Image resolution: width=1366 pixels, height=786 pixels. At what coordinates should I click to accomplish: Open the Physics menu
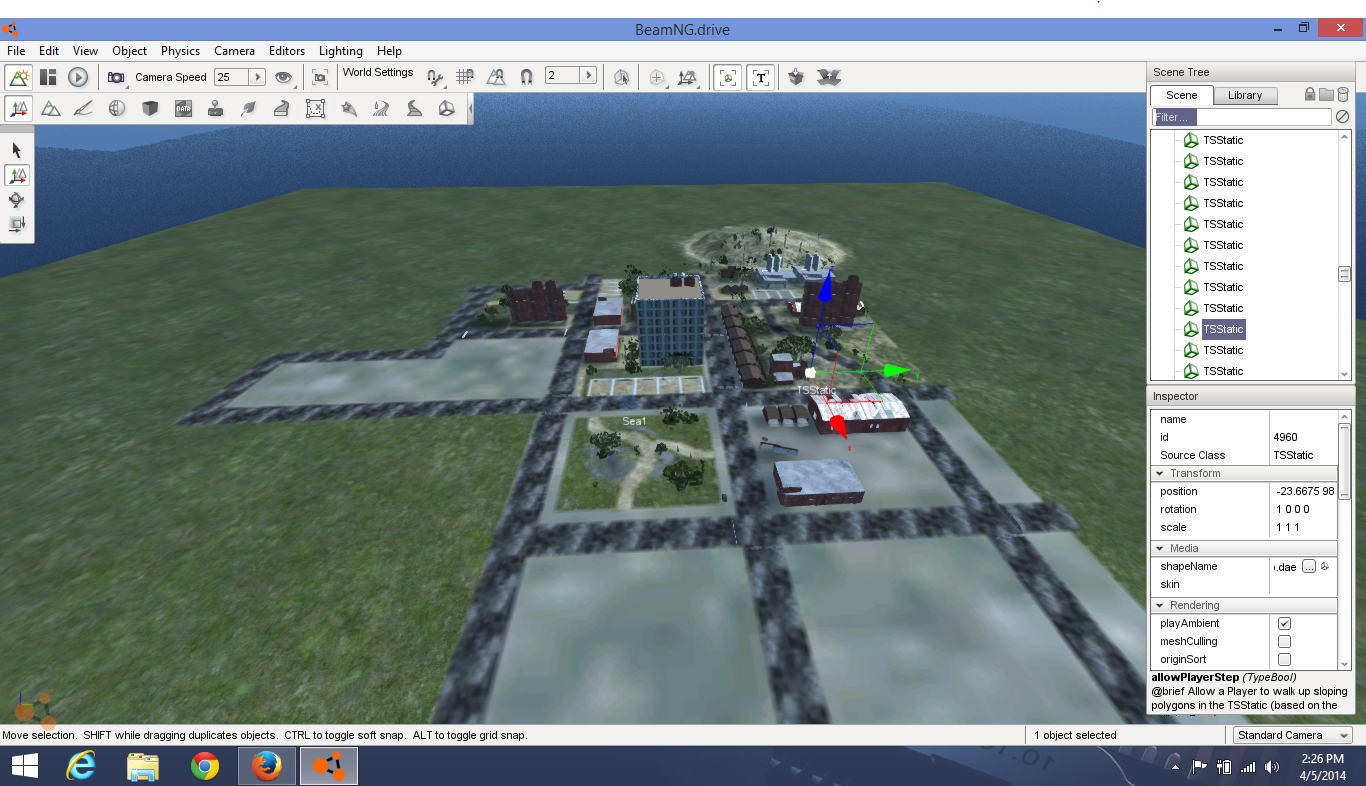point(180,51)
